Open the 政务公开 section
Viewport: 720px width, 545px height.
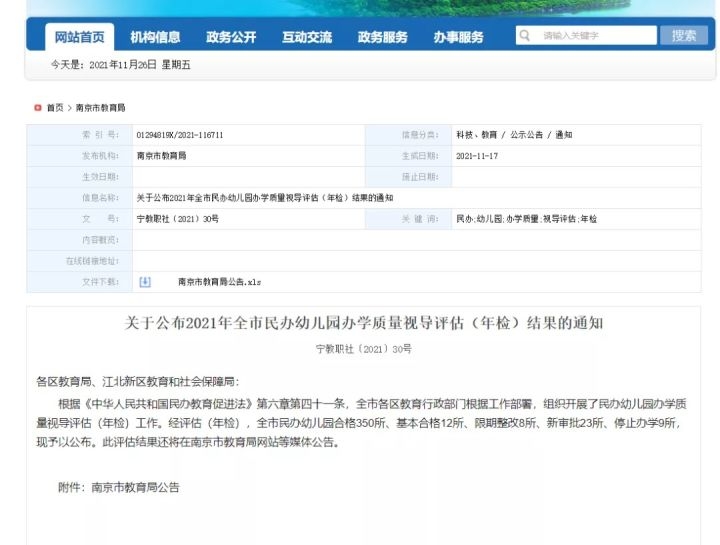[x=231, y=37]
